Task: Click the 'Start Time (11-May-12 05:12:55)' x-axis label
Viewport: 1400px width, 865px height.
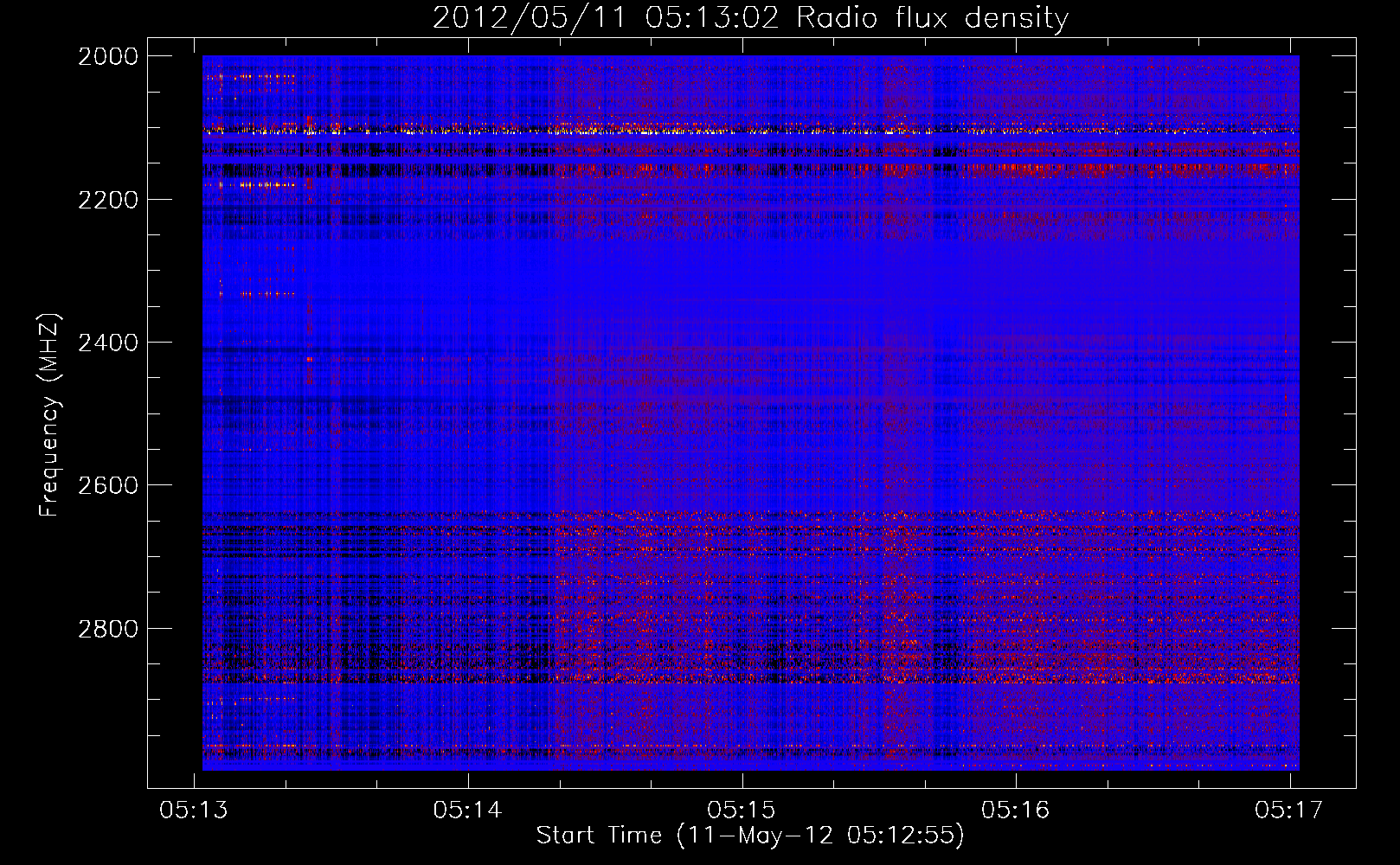Action: pyautogui.click(x=750, y=836)
